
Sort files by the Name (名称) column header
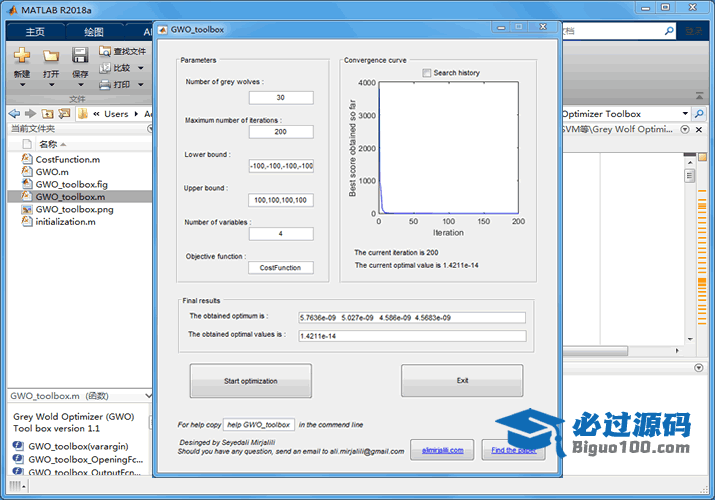pos(48,144)
